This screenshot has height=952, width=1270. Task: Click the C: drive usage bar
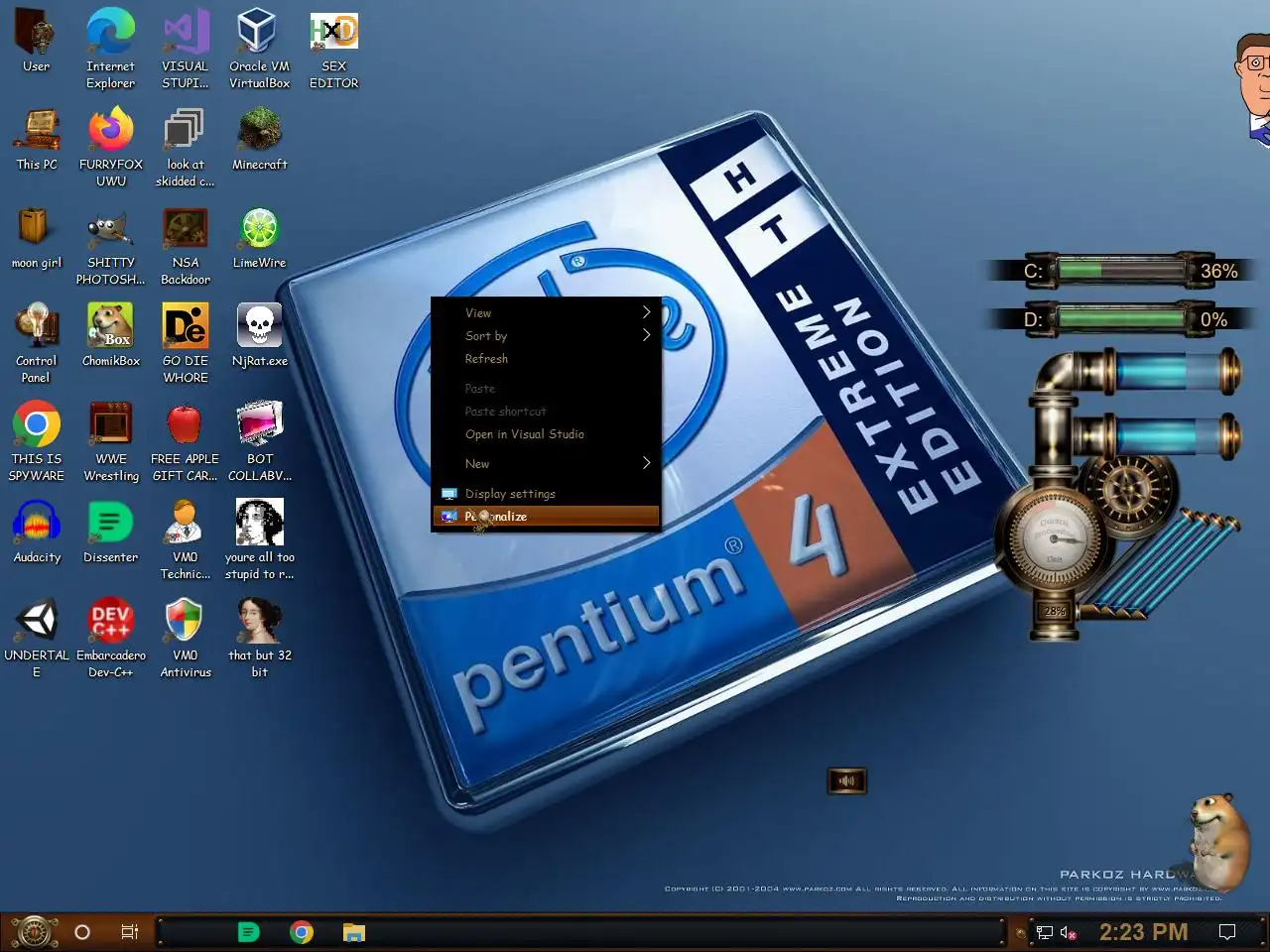pyautogui.click(x=1121, y=270)
